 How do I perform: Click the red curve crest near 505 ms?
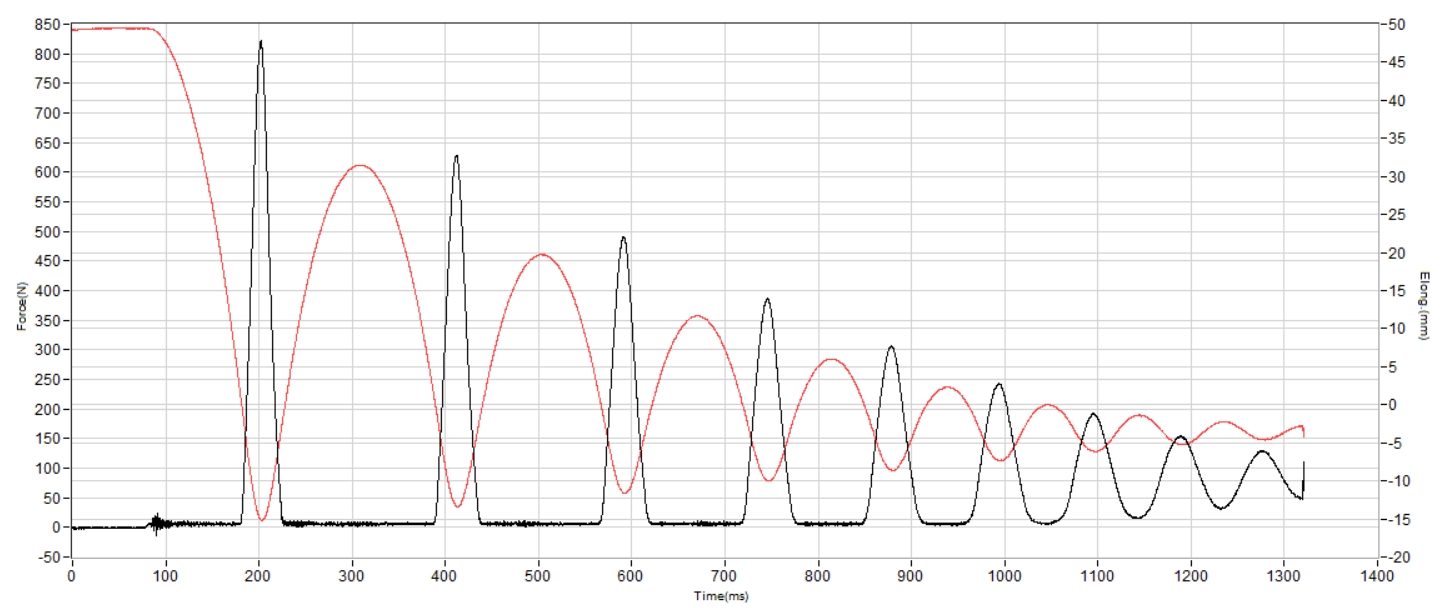tap(541, 254)
